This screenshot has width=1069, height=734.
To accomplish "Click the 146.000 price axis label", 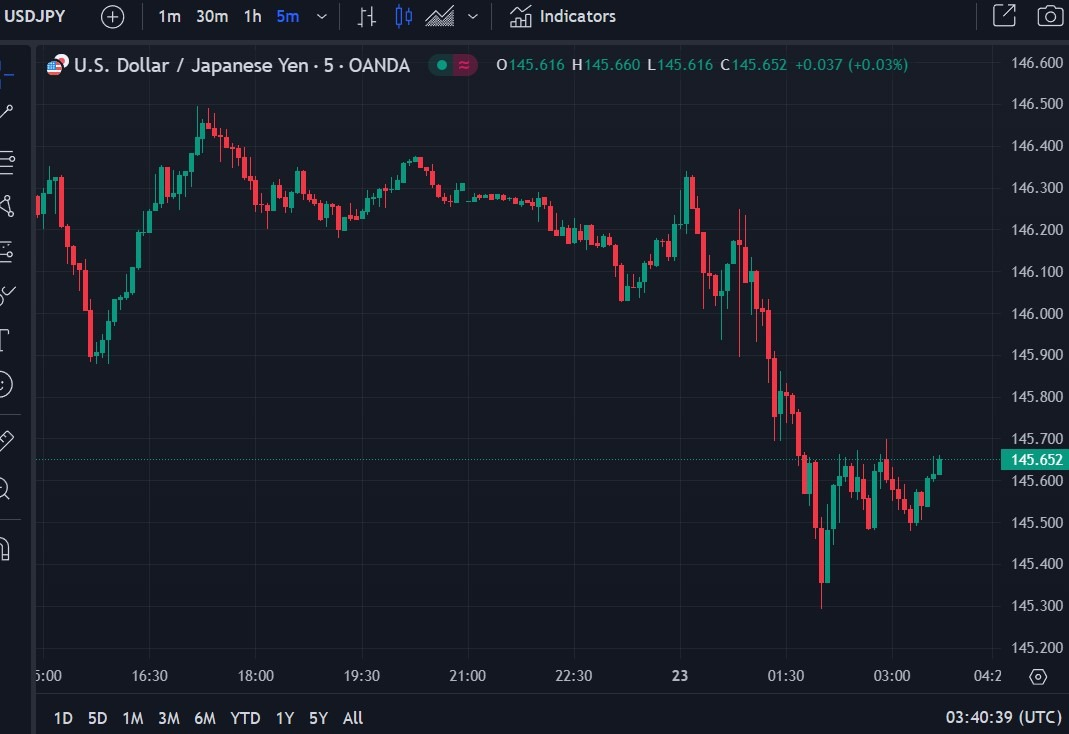I will coord(1037,314).
